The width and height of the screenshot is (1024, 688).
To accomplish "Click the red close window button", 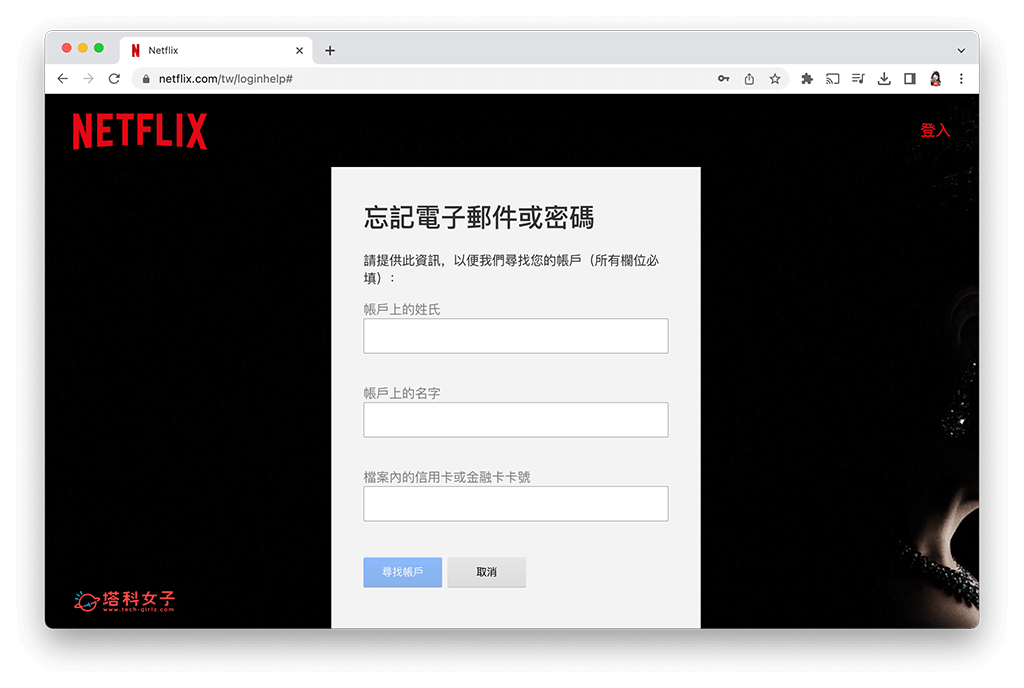I will tap(67, 48).
